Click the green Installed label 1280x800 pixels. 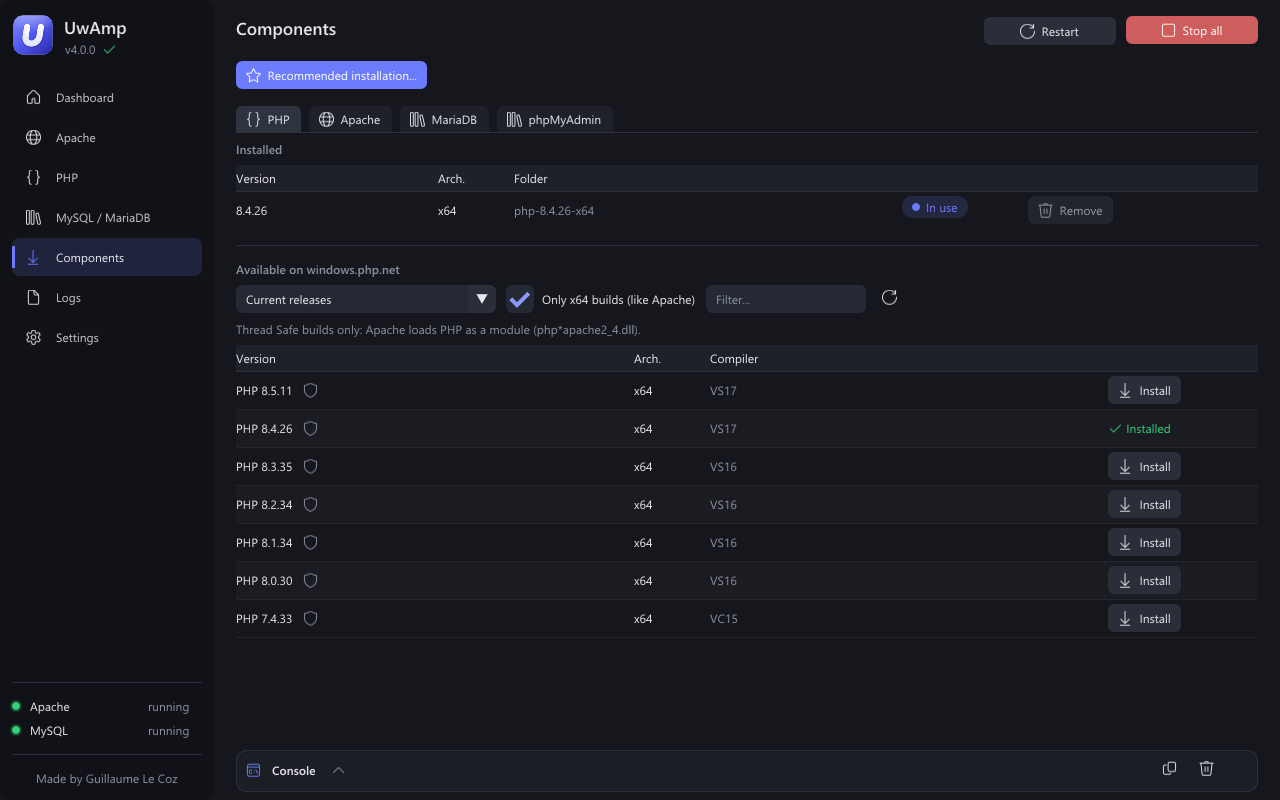[1140, 429]
